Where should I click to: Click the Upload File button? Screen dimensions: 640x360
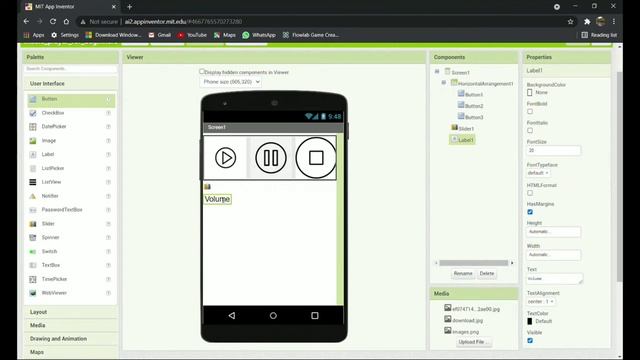473,342
